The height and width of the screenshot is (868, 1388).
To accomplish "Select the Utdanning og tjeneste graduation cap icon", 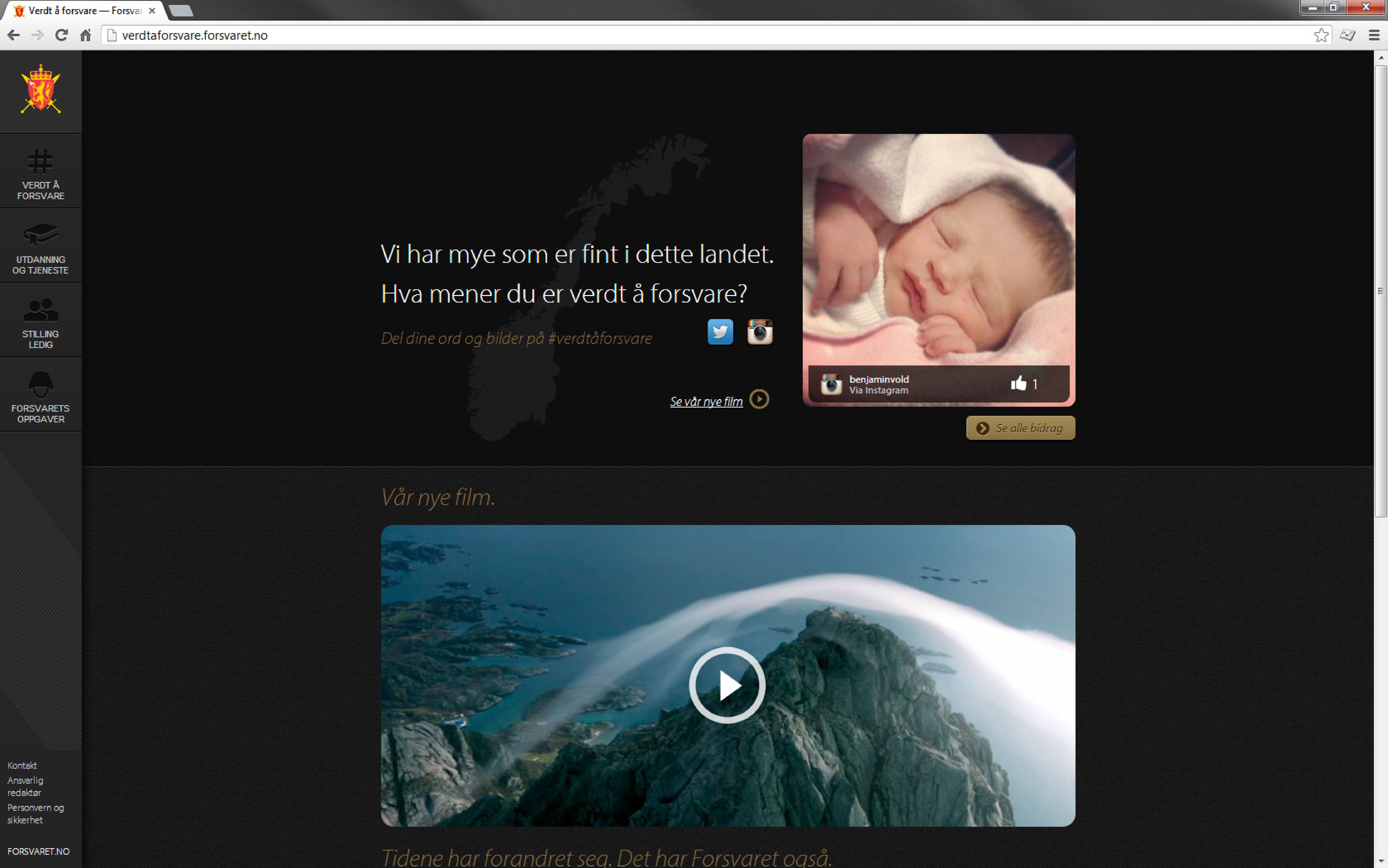I will pyautogui.click(x=41, y=234).
